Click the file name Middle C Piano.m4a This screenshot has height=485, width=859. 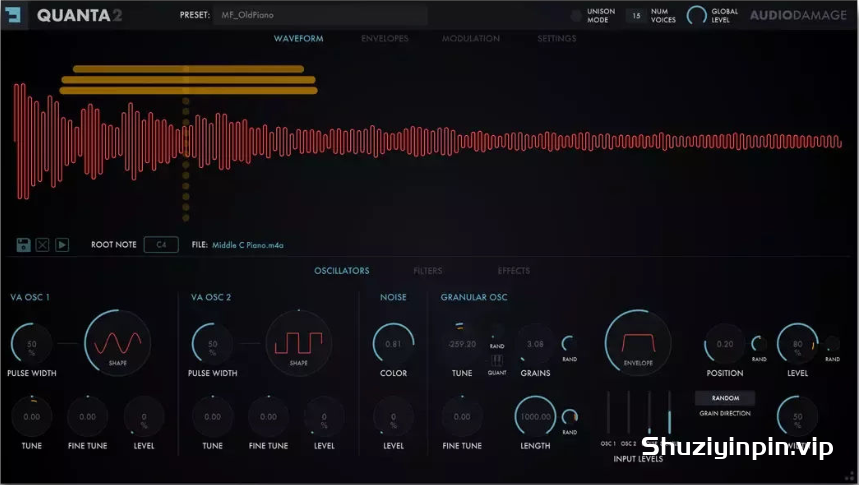click(248, 245)
